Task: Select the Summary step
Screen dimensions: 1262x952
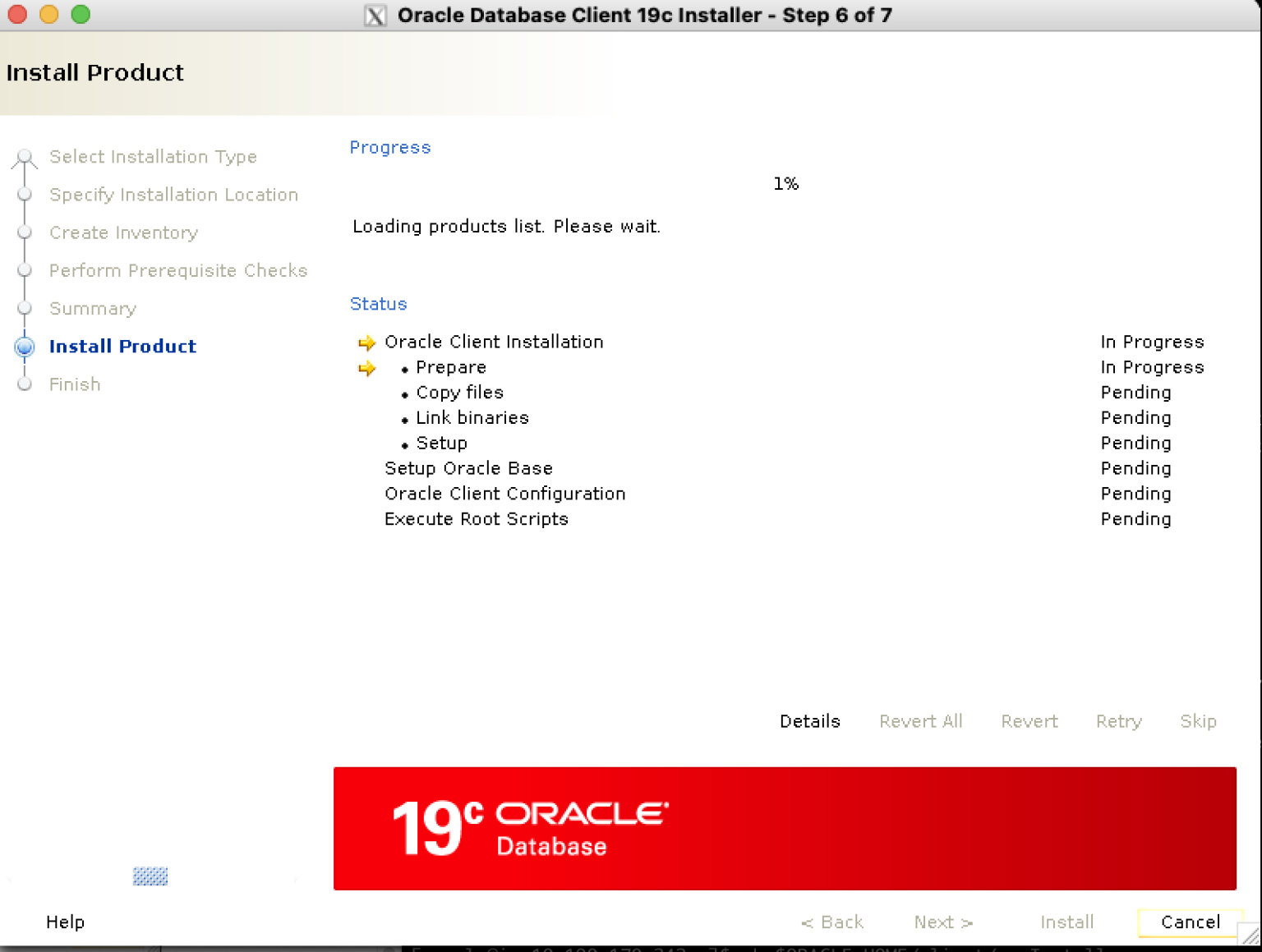Action: [93, 309]
